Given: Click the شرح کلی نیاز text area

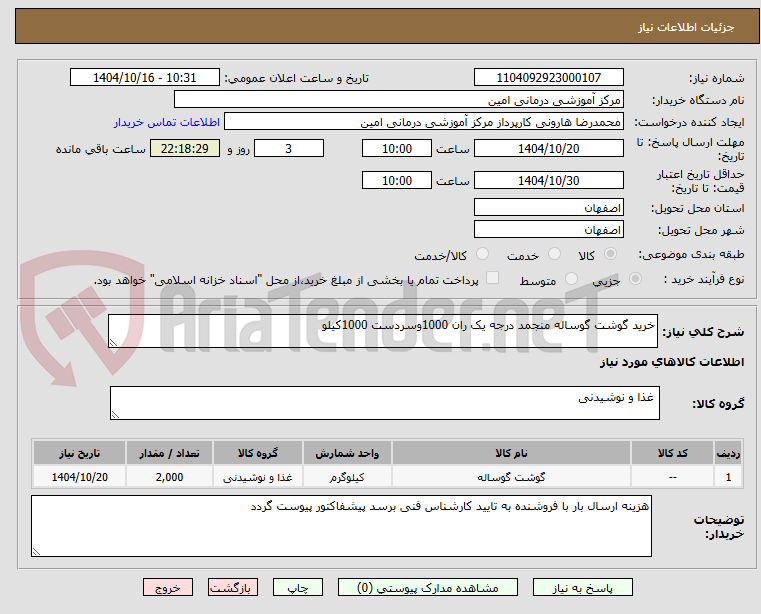Looking at the screenshot, I should (383, 331).
